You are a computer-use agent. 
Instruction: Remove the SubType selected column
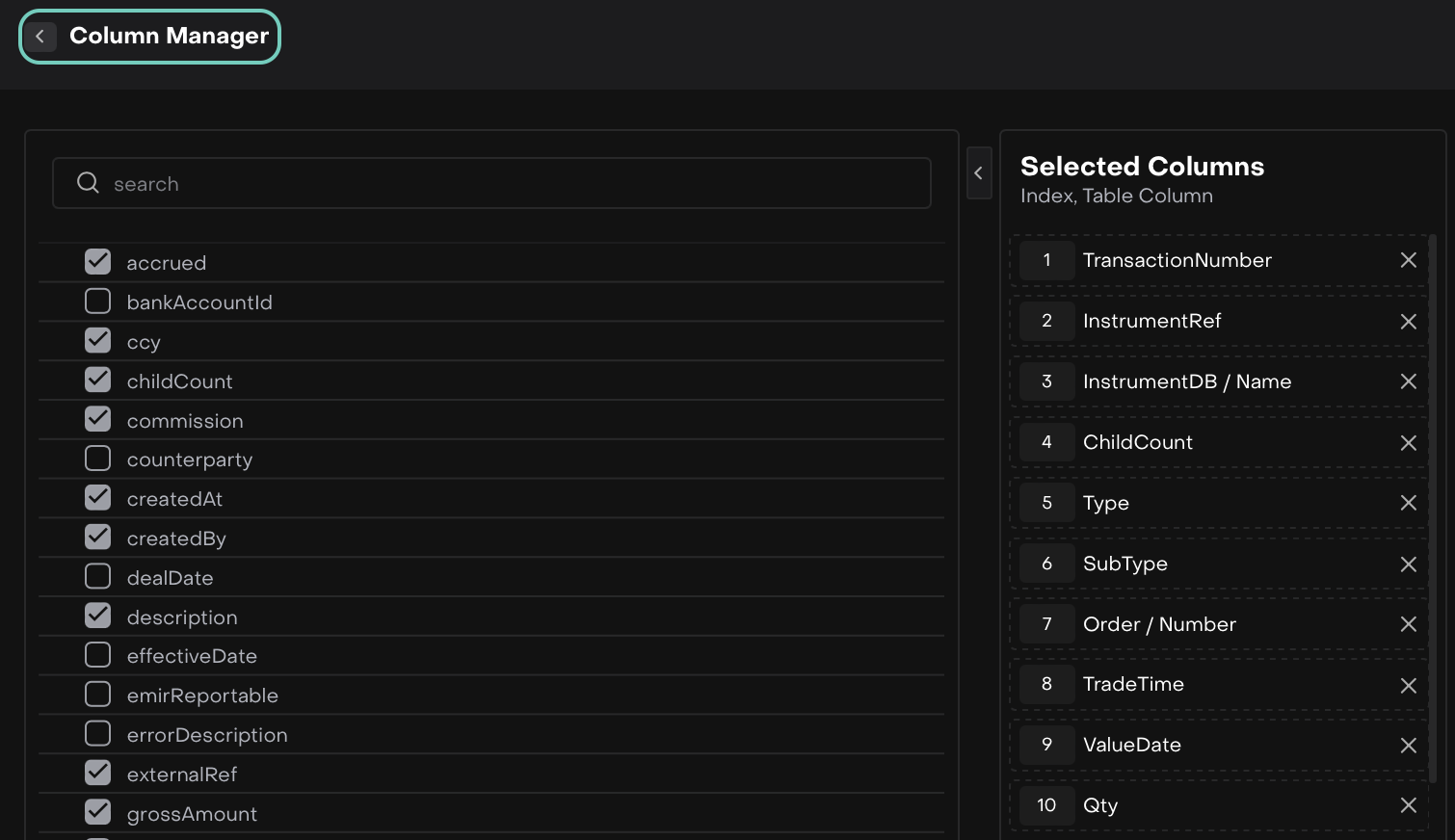(1408, 564)
